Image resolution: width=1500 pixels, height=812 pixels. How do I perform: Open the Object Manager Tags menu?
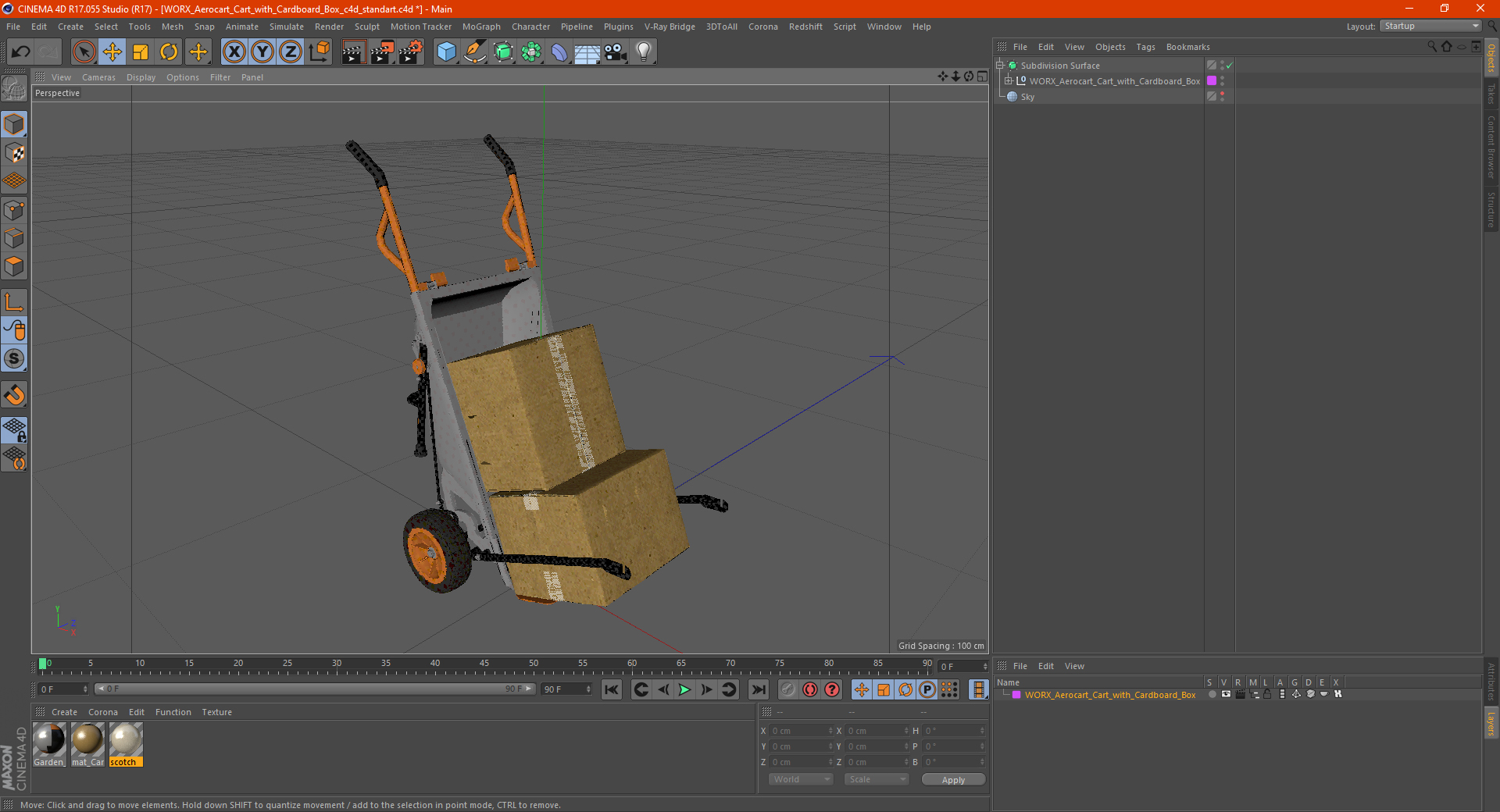(1145, 47)
